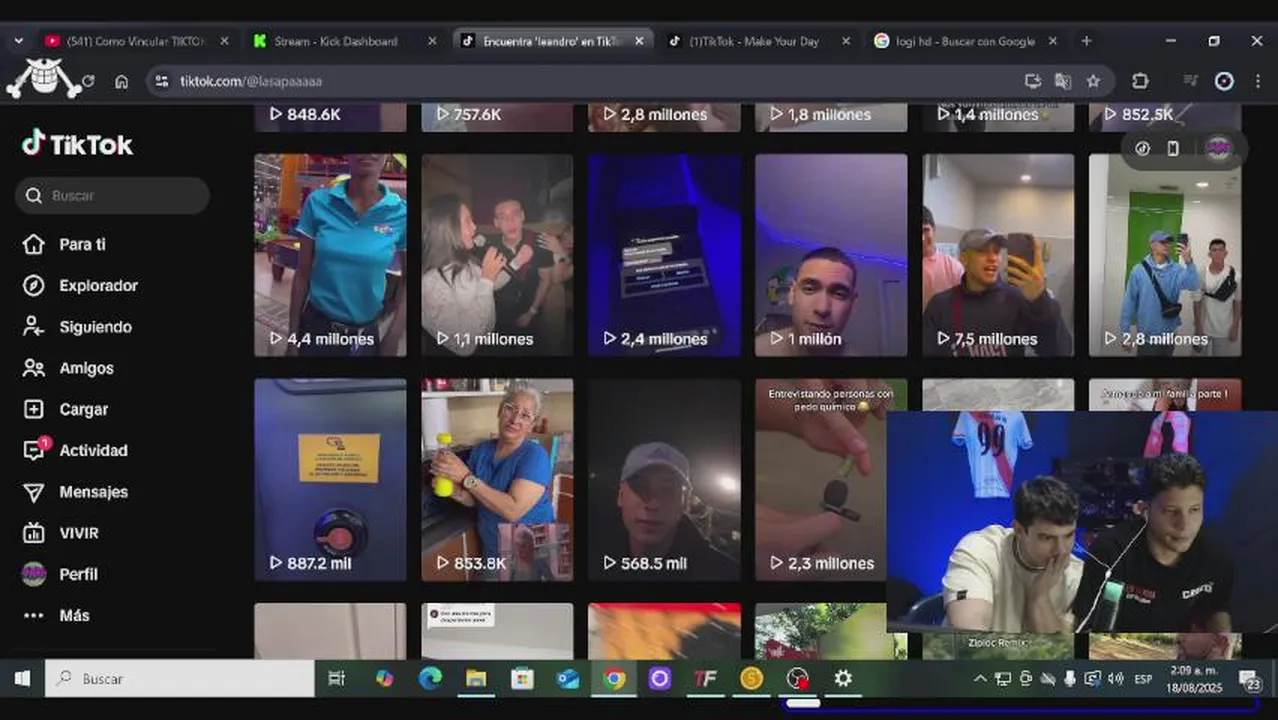The image size is (1278, 720).
Task: Install the app via address bar icon
Action: (1033, 81)
